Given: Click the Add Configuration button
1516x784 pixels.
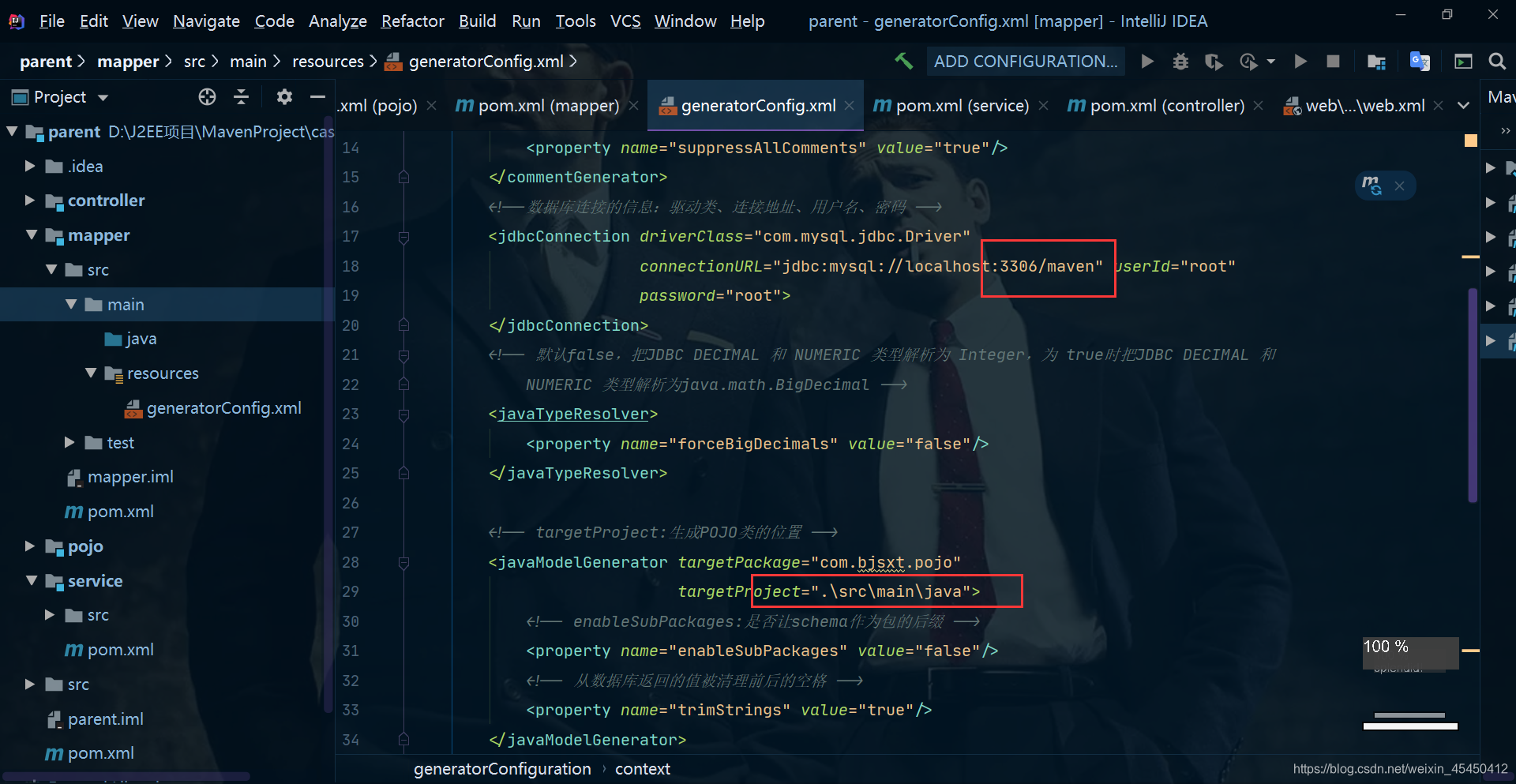Looking at the screenshot, I should pos(1026,61).
